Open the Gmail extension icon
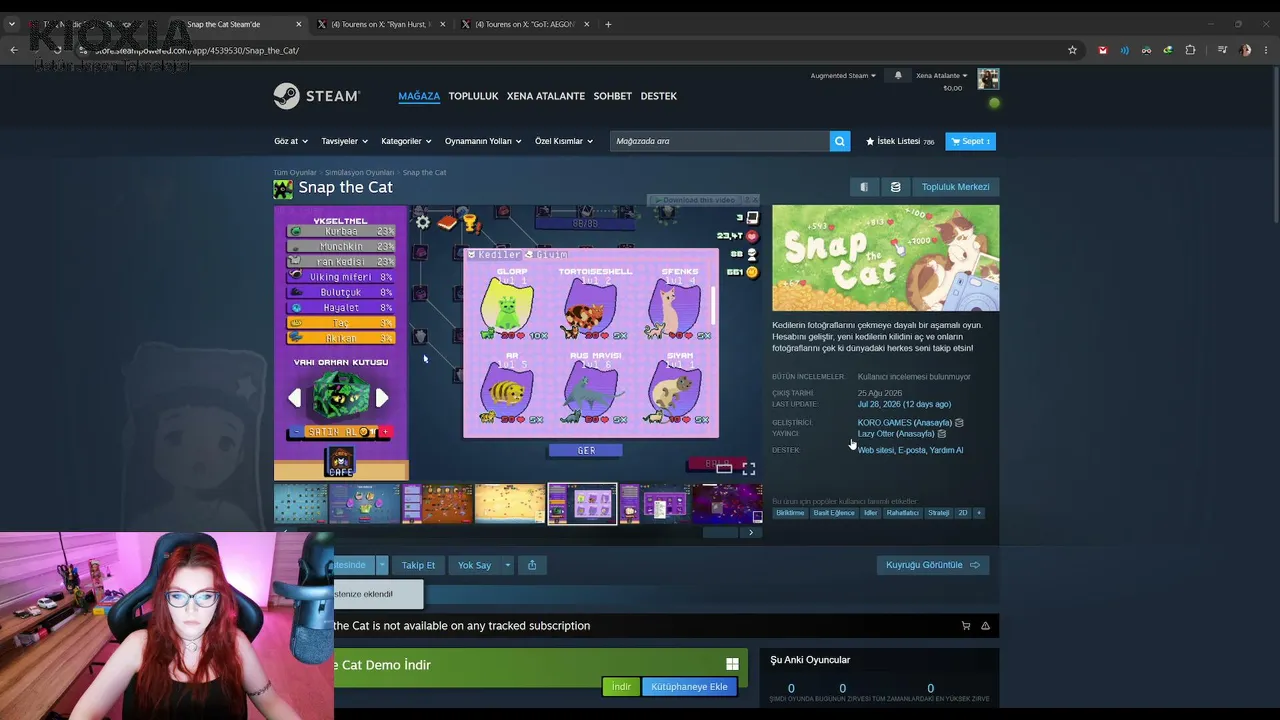Viewport: 1280px width, 720px height. (x=1103, y=50)
